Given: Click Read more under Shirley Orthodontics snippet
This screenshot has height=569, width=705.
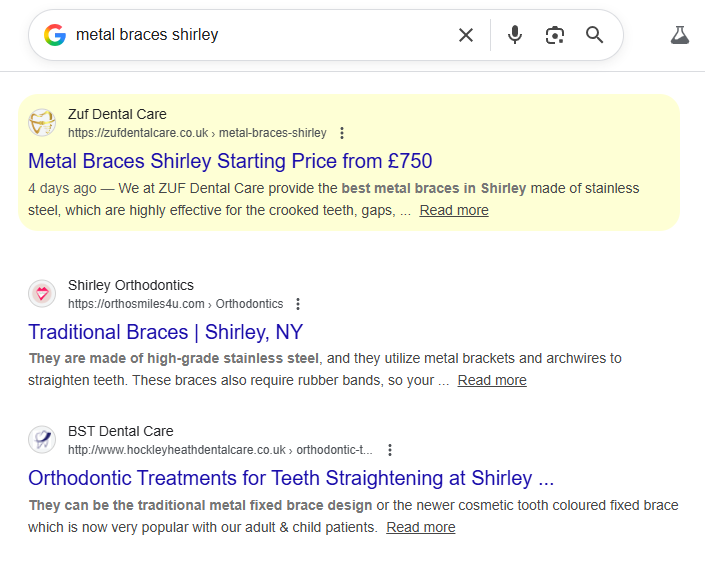Looking at the screenshot, I should [x=492, y=380].
